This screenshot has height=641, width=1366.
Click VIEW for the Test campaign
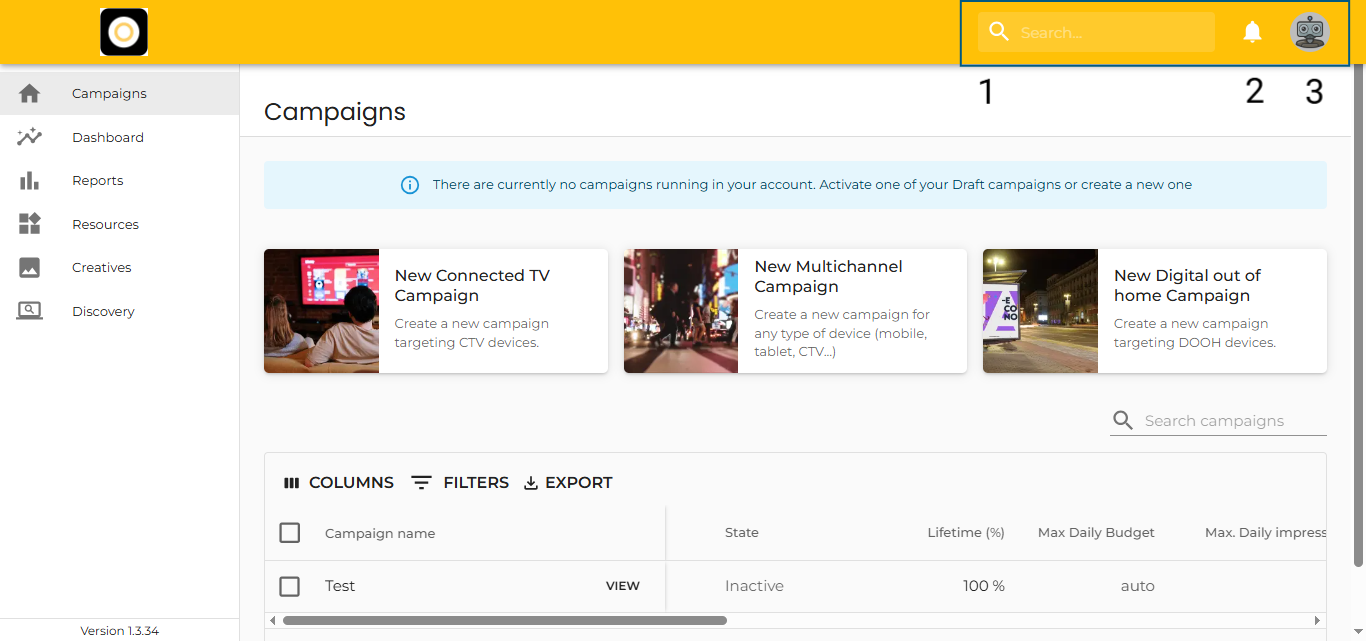point(622,586)
